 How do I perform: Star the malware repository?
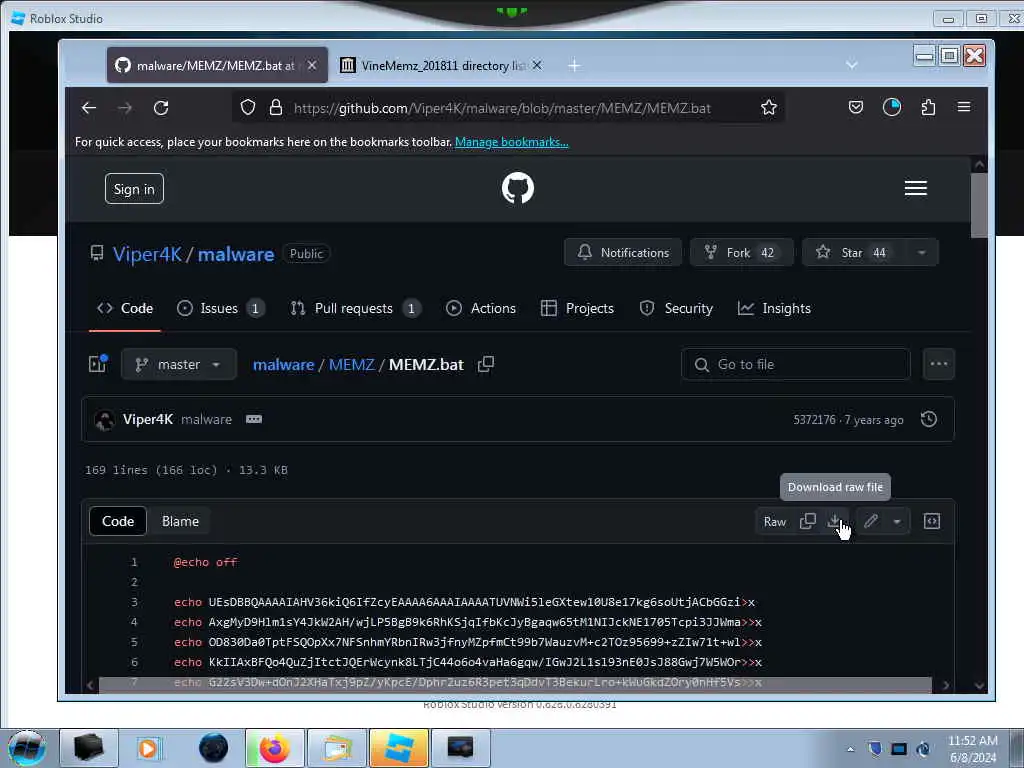click(854, 253)
